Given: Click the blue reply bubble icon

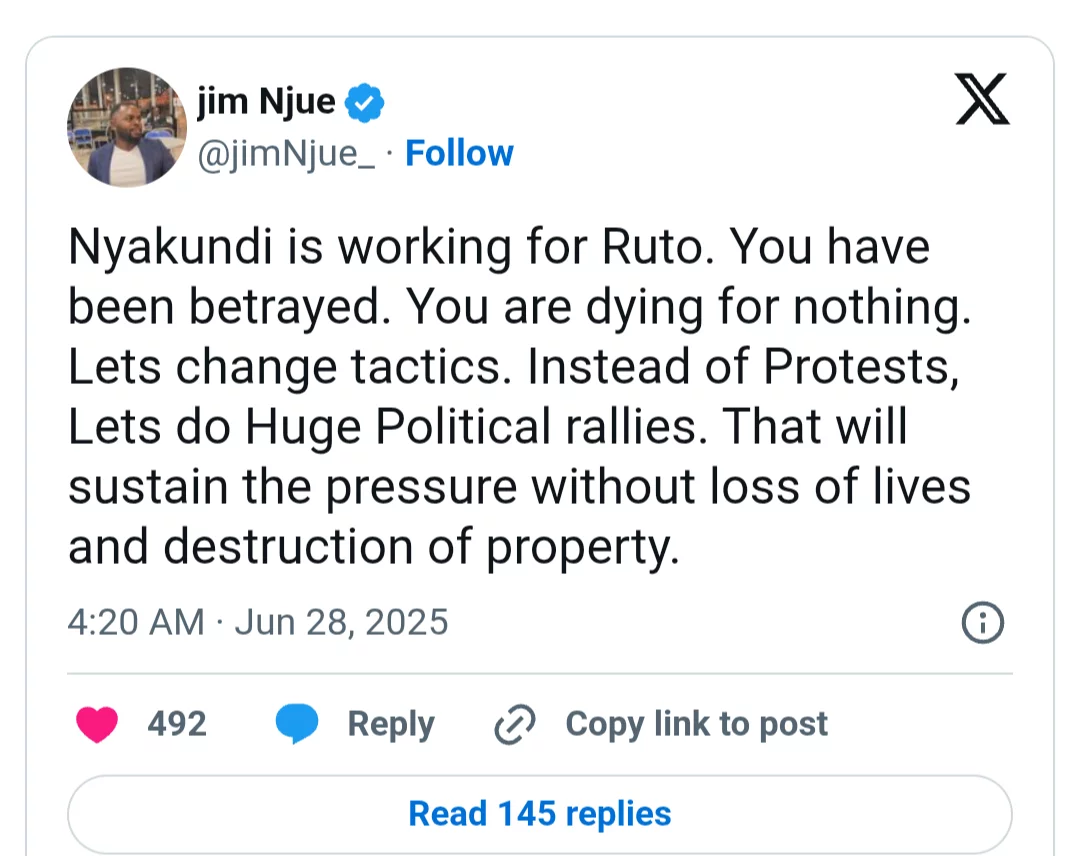Looking at the screenshot, I should tap(297, 724).
